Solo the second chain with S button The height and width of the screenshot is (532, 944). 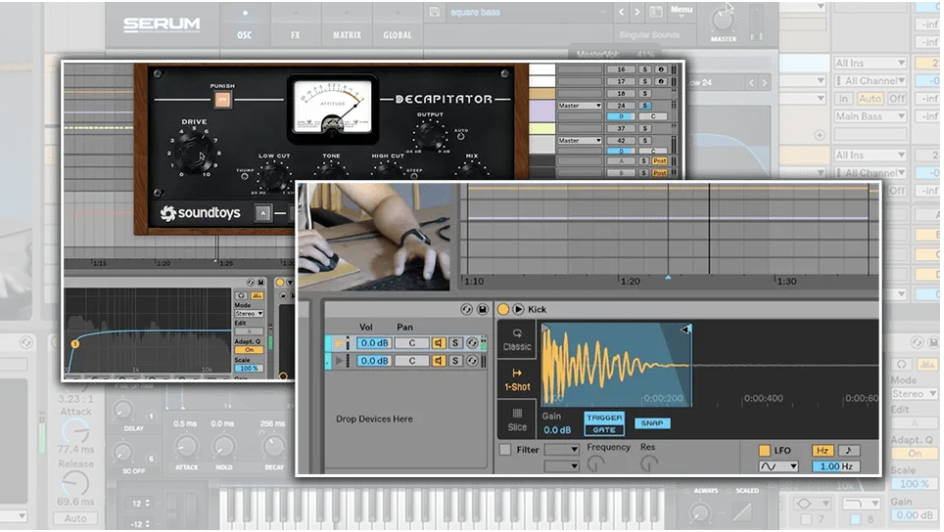click(455, 361)
